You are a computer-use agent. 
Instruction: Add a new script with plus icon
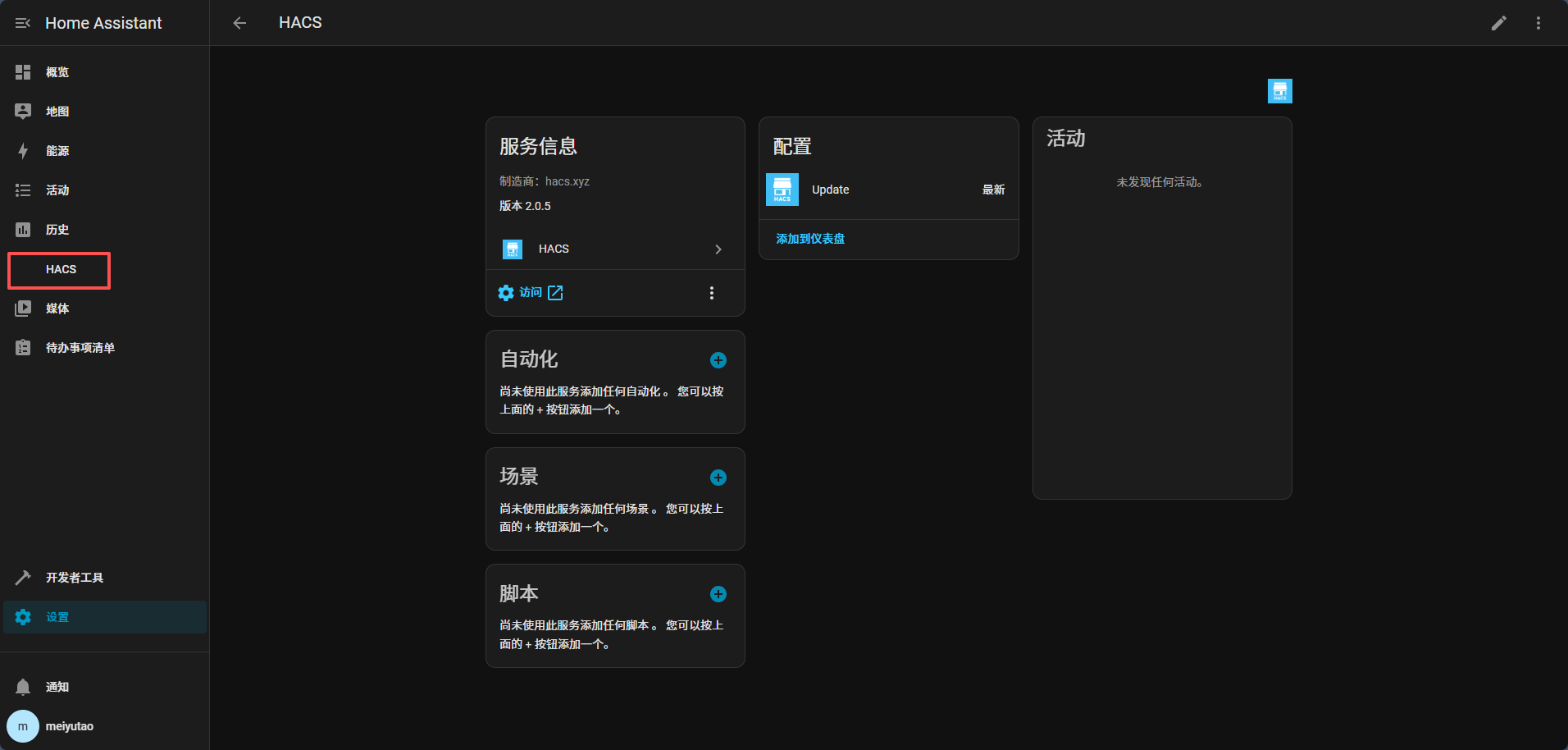(718, 594)
